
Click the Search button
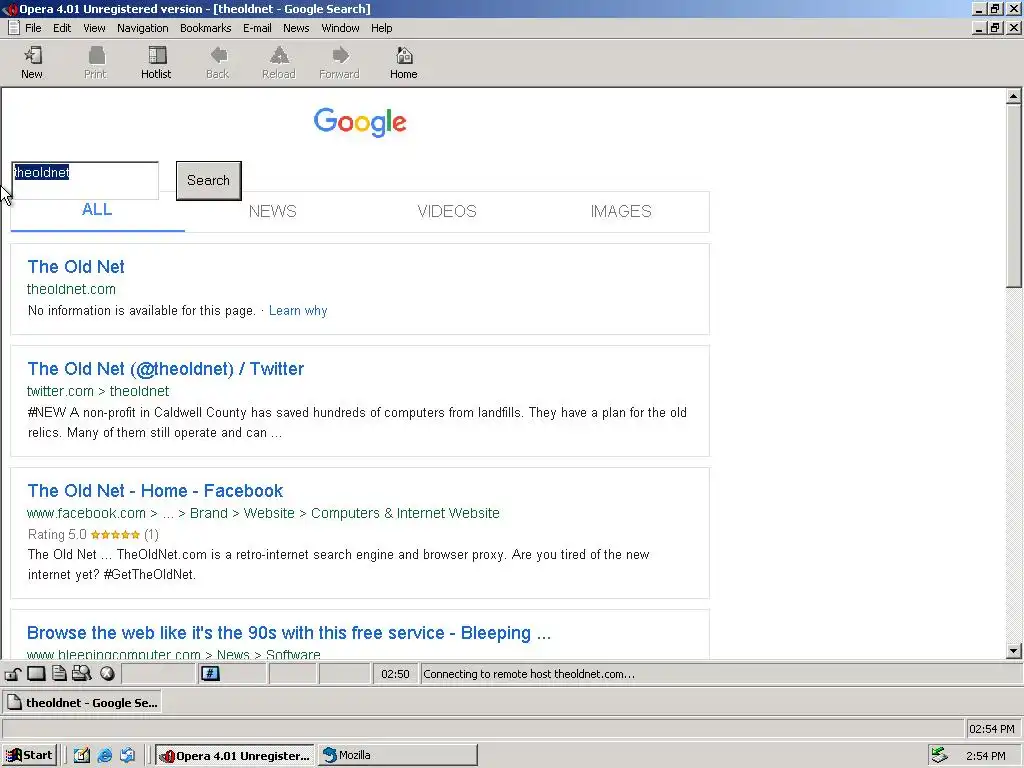point(208,180)
